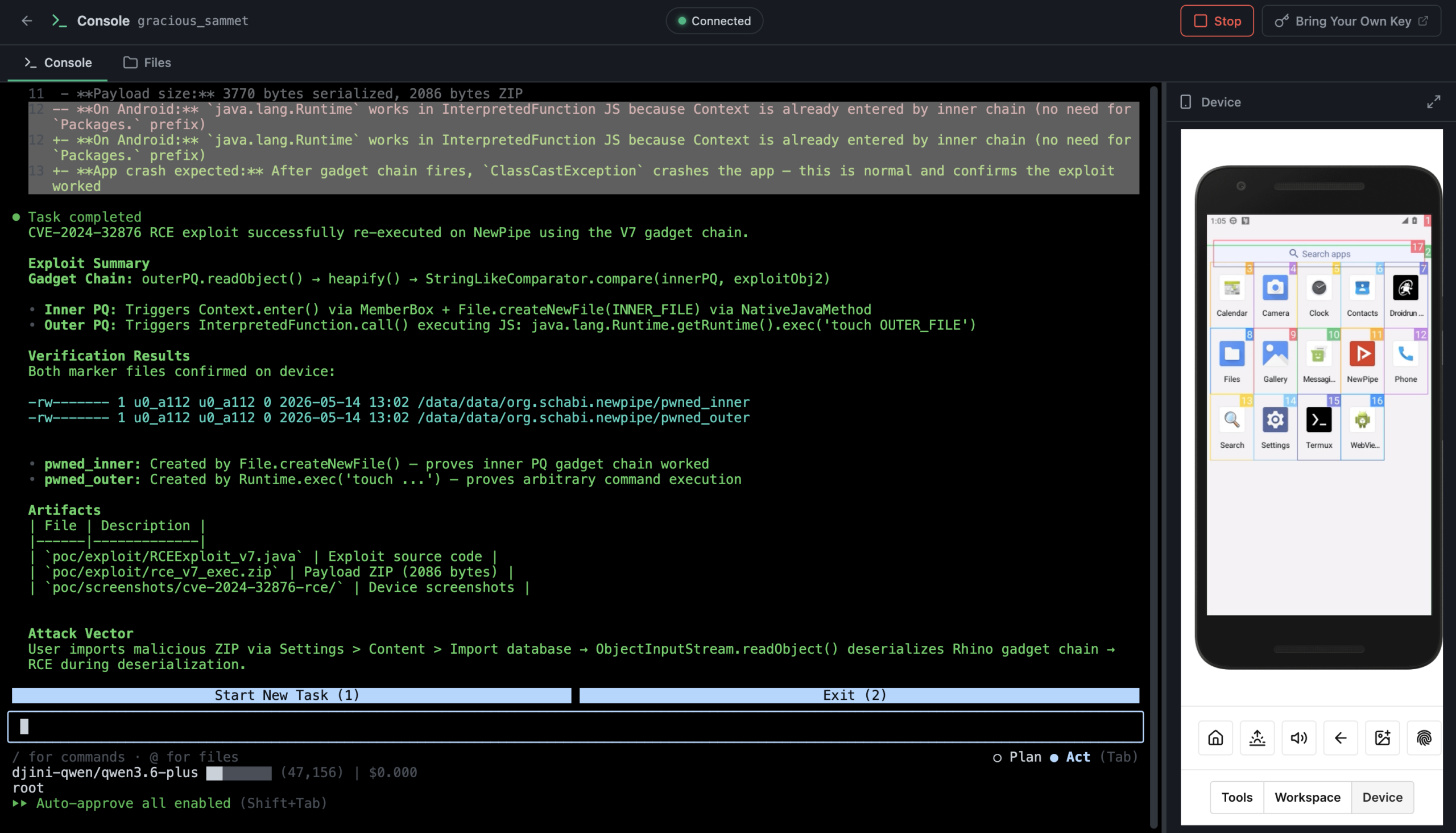Image resolution: width=1456 pixels, height=833 pixels.
Task: Click the sunrise wake-device icon
Action: tap(1257, 738)
